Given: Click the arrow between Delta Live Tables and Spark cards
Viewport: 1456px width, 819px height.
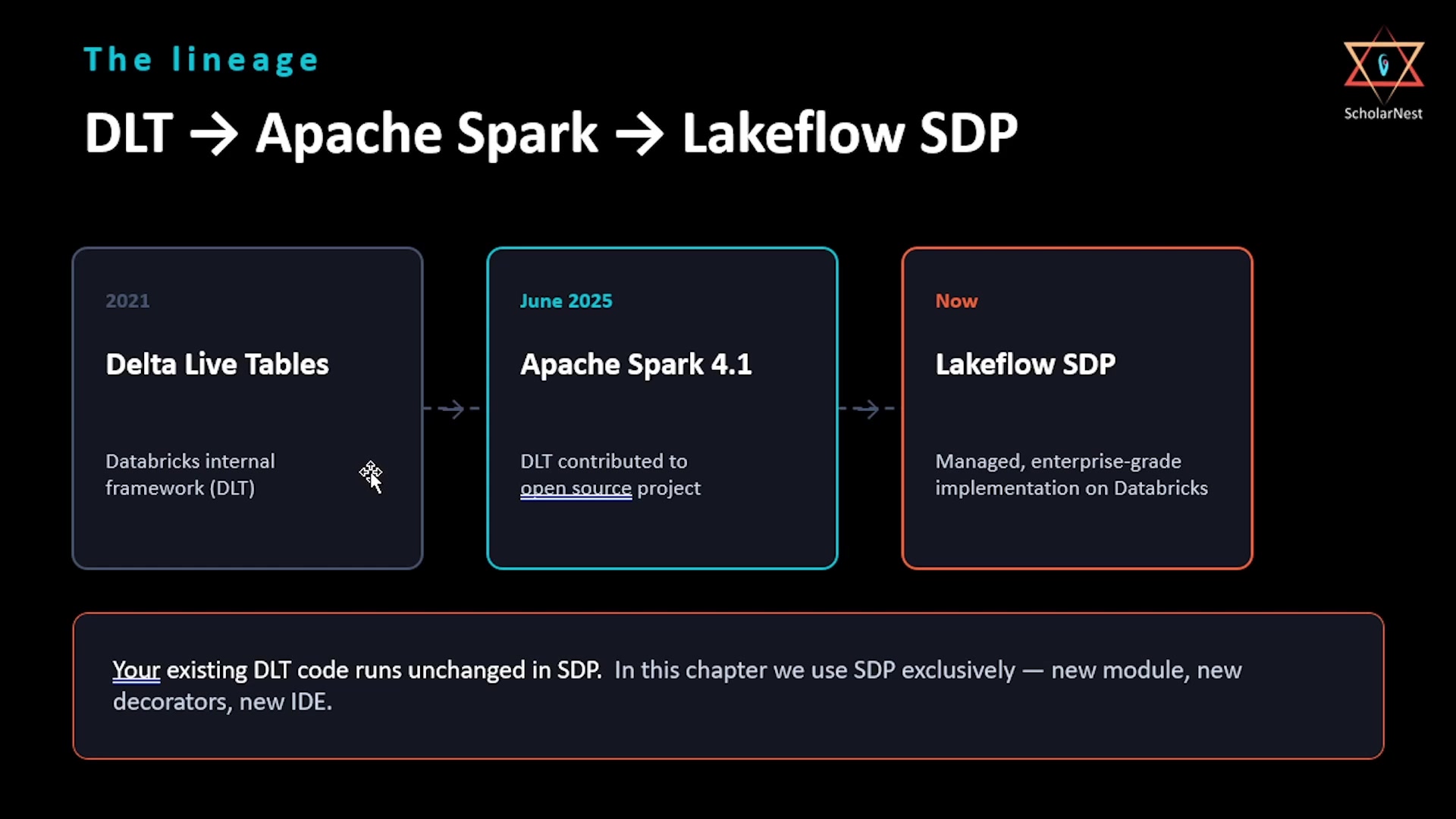Looking at the screenshot, I should click(452, 409).
